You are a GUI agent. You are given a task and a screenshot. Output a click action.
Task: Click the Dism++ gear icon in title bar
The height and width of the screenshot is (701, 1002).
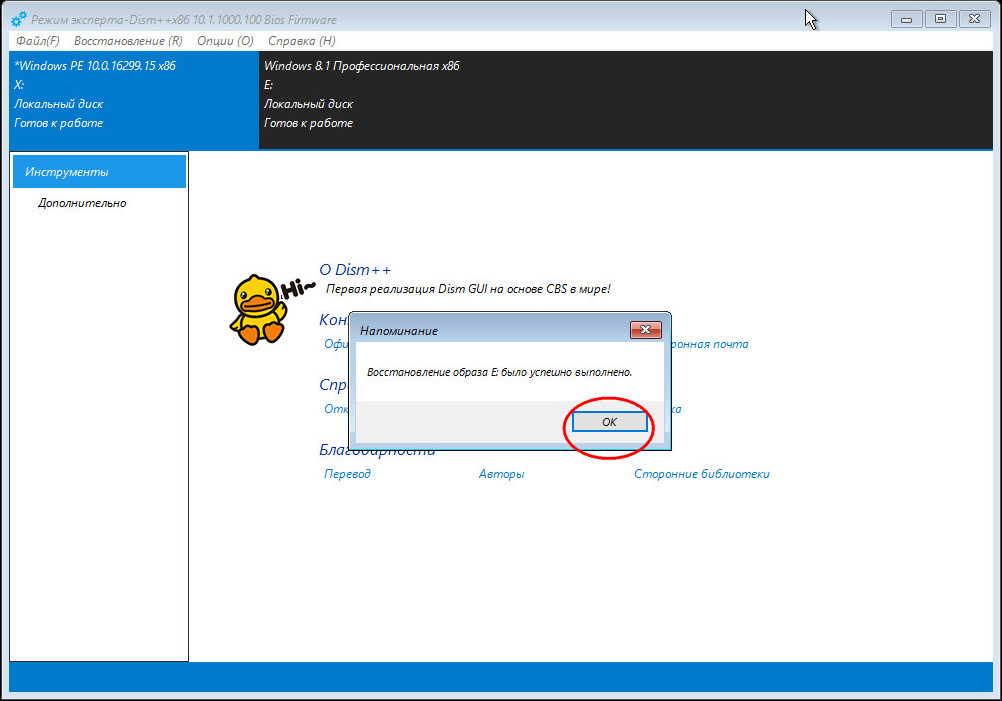point(19,19)
